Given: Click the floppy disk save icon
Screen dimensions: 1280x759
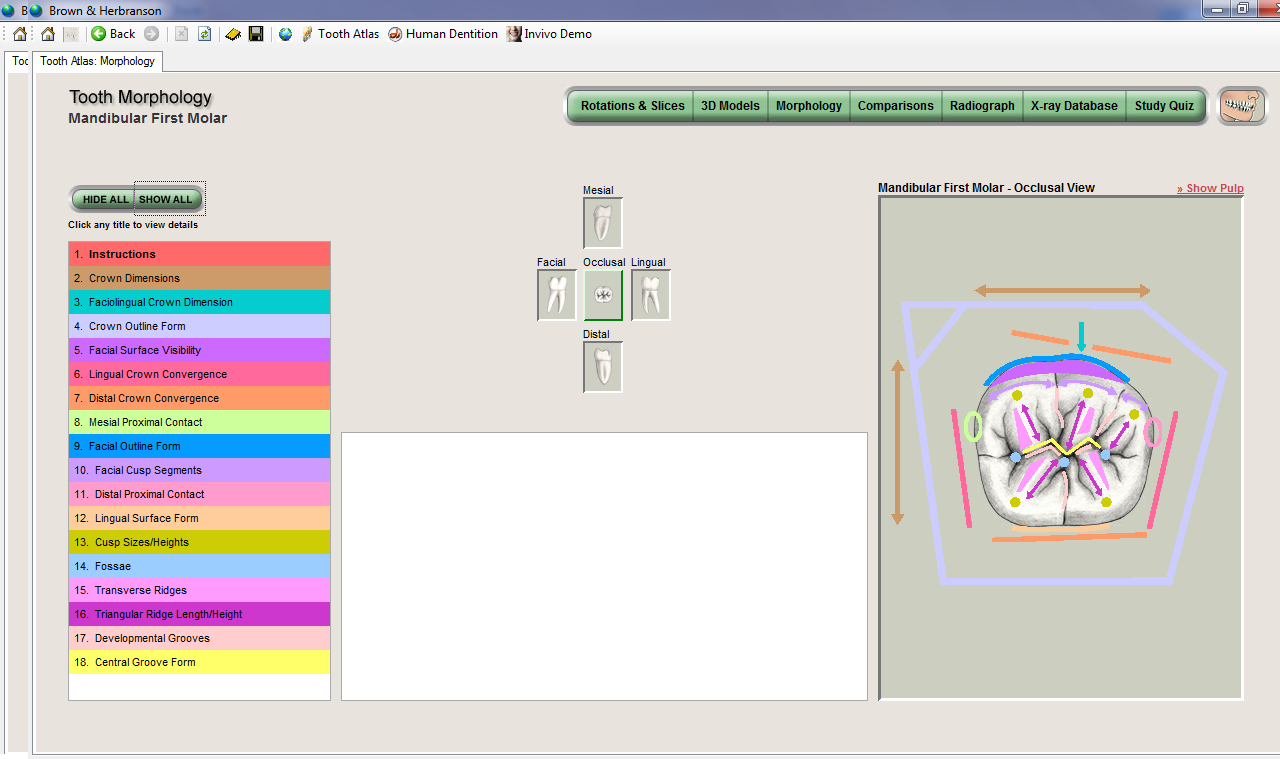Looking at the screenshot, I should point(256,34).
